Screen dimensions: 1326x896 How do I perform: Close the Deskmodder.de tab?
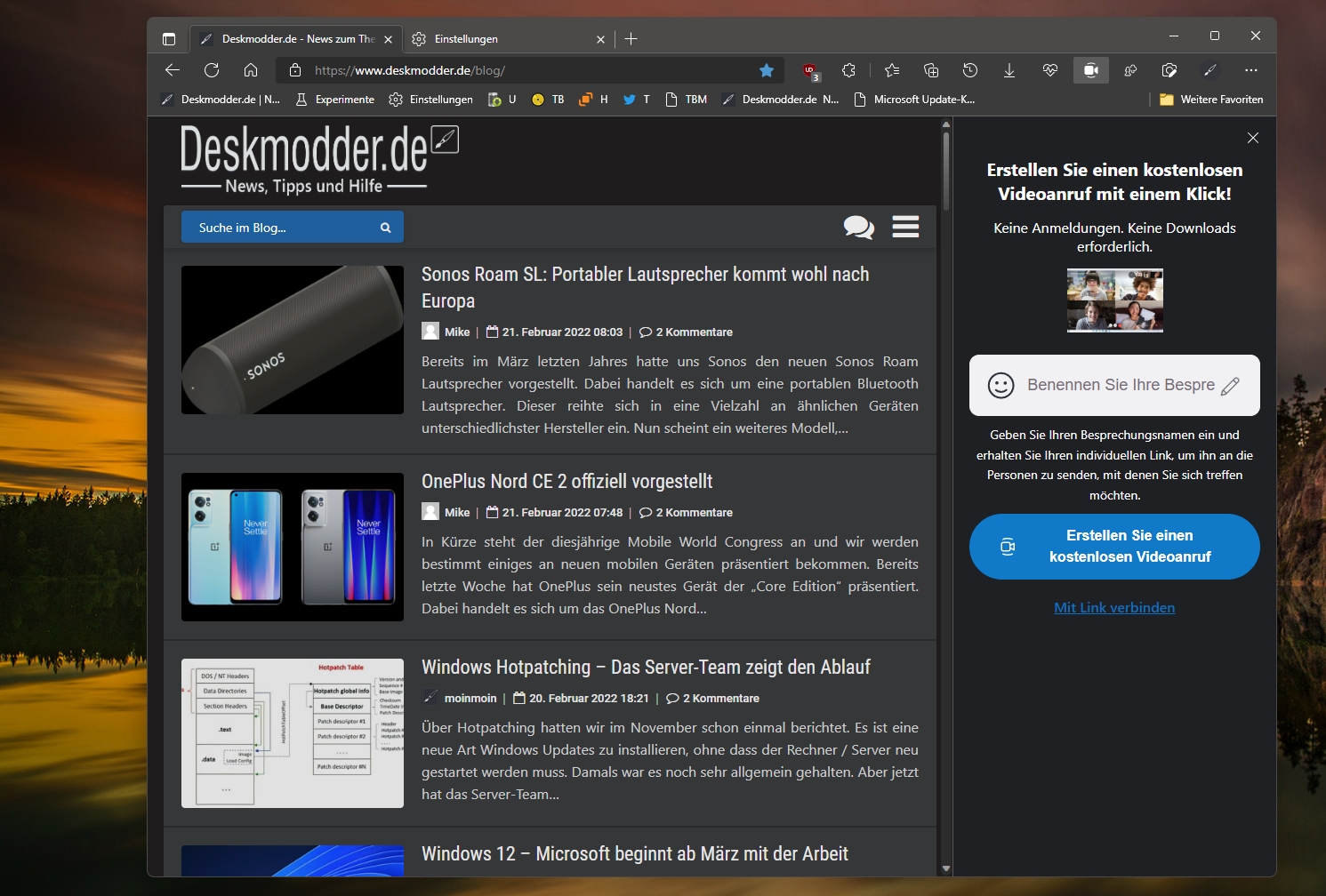click(x=388, y=39)
